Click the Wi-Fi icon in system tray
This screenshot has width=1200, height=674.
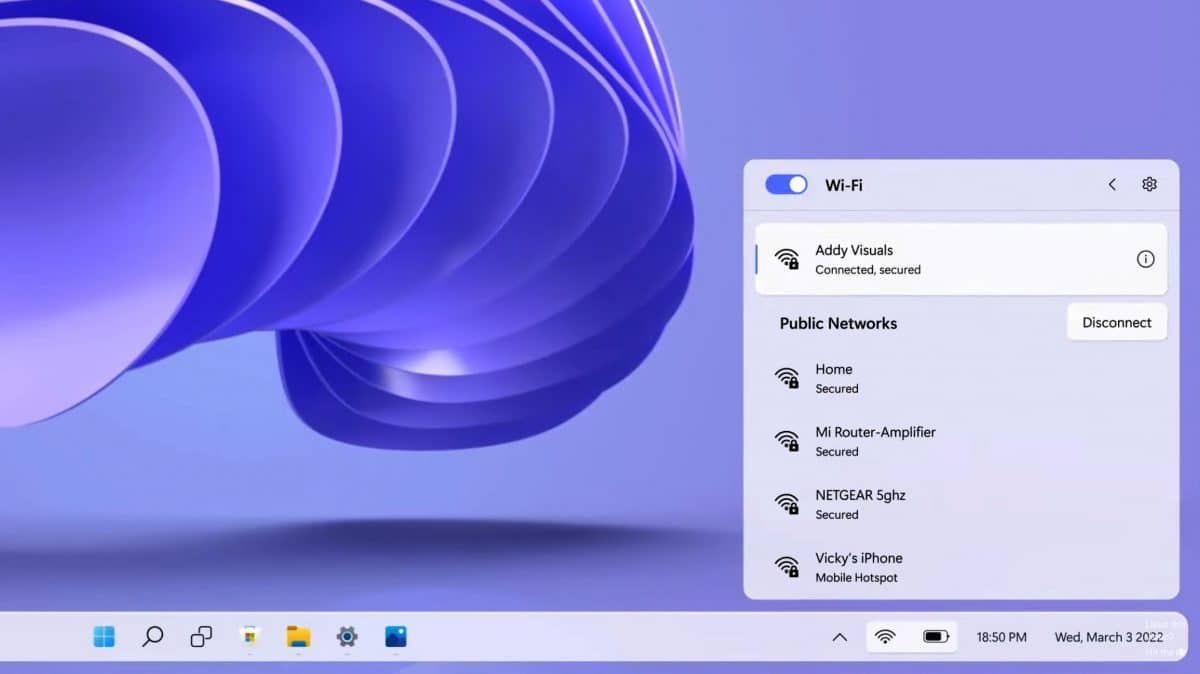coord(888,637)
